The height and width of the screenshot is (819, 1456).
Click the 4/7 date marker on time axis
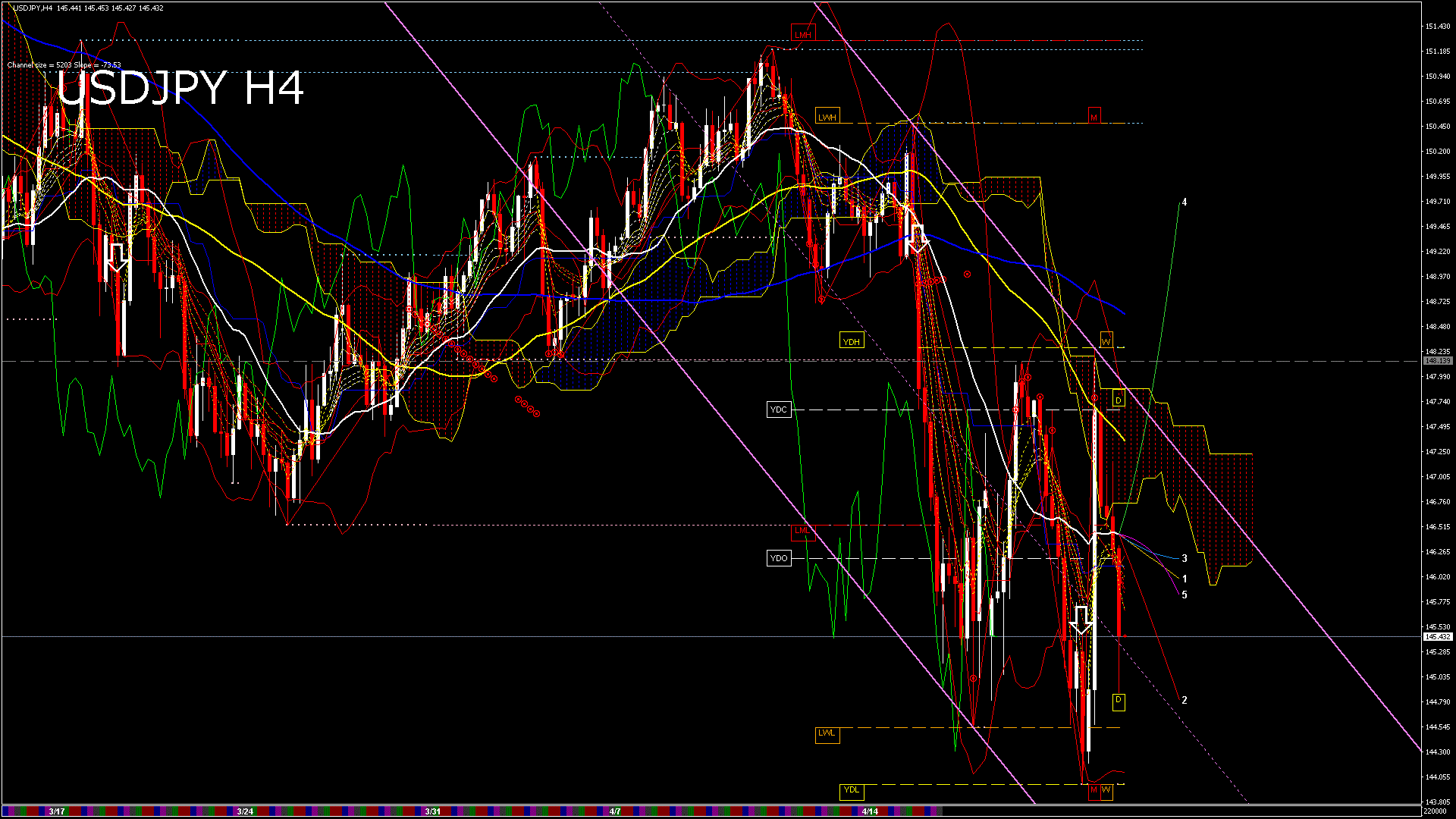click(x=615, y=811)
